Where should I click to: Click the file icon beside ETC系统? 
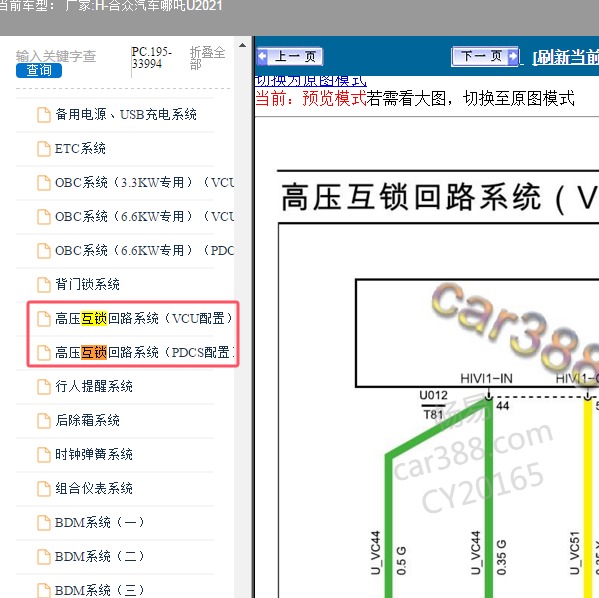[44, 149]
